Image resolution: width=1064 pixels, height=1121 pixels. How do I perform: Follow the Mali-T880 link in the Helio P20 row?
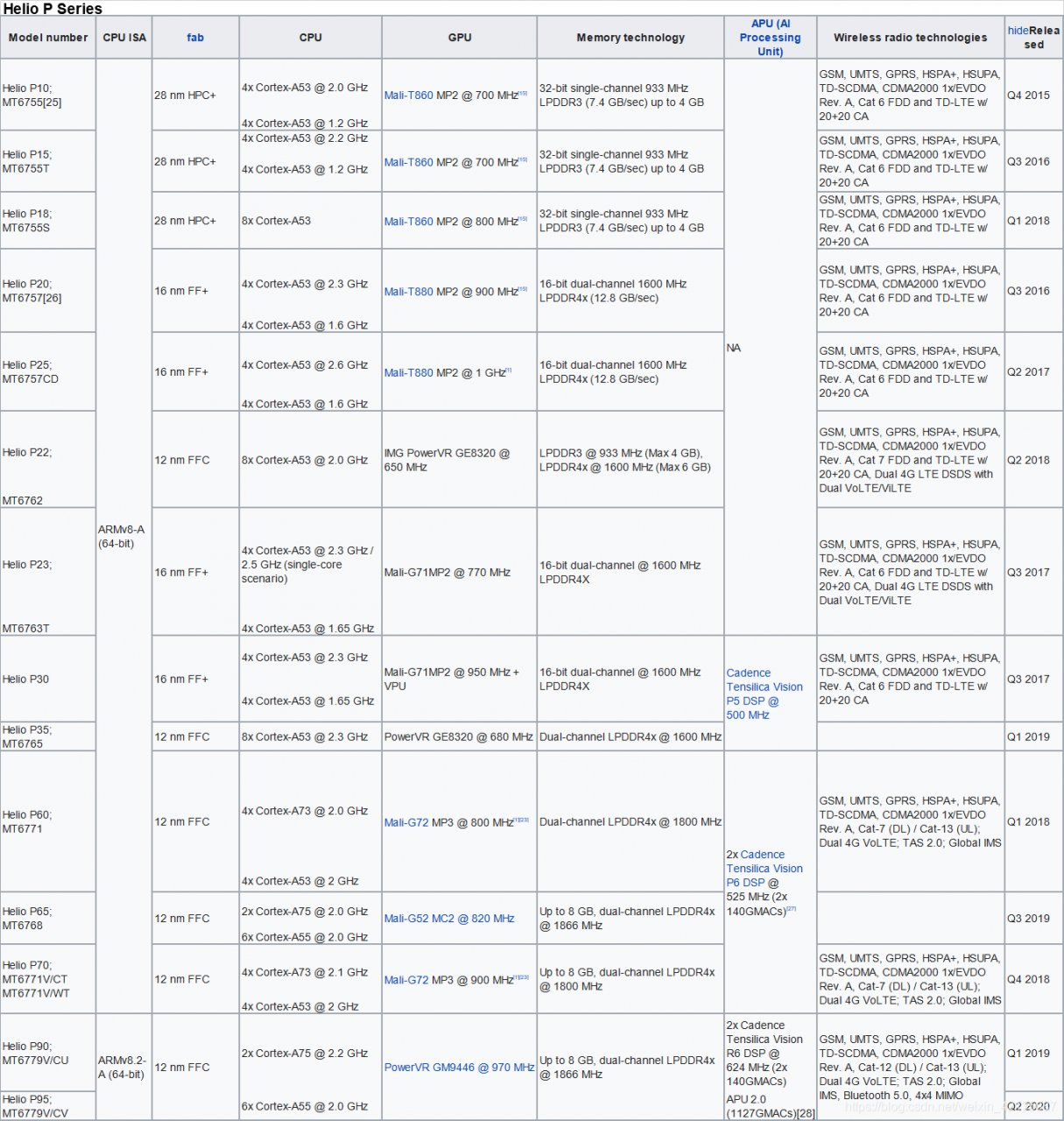pyautogui.click(x=408, y=292)
